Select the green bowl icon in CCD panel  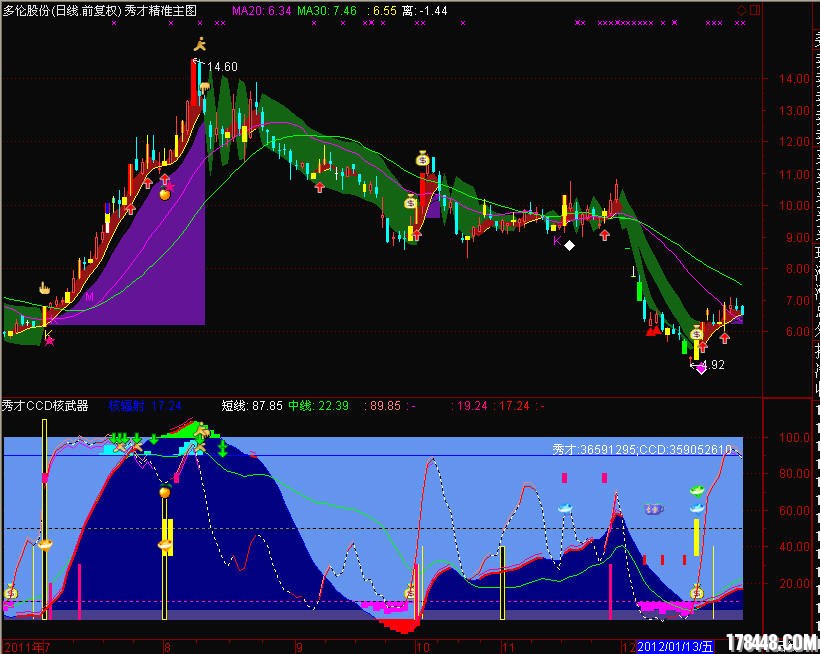(696, 490)
